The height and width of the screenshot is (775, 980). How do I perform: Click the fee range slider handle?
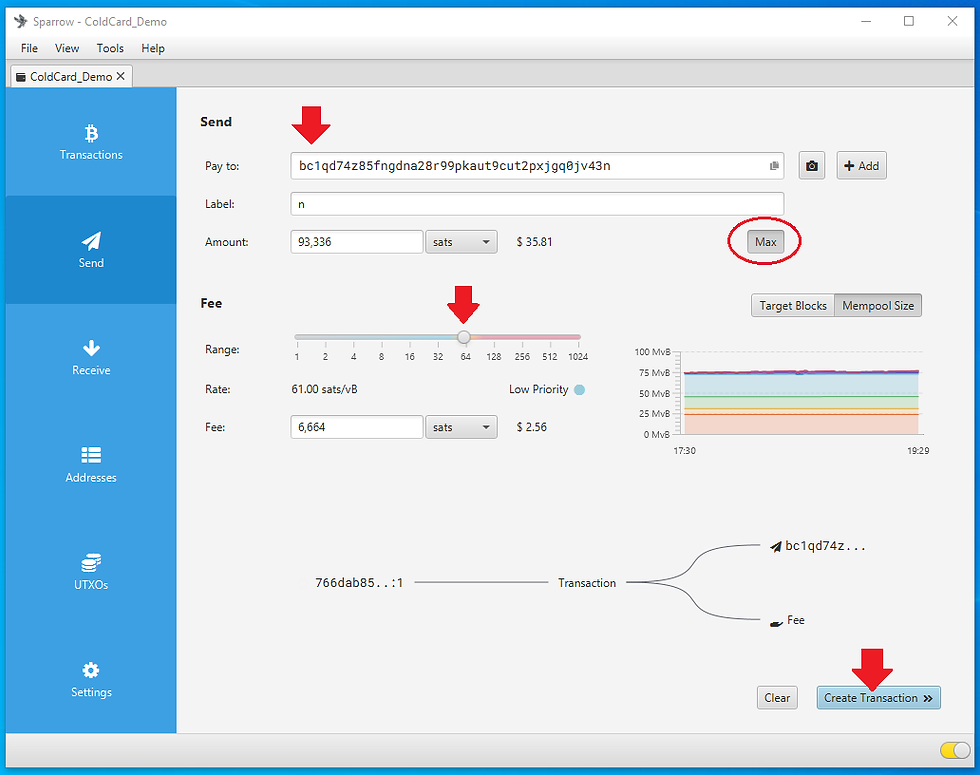tap(463, 338)
